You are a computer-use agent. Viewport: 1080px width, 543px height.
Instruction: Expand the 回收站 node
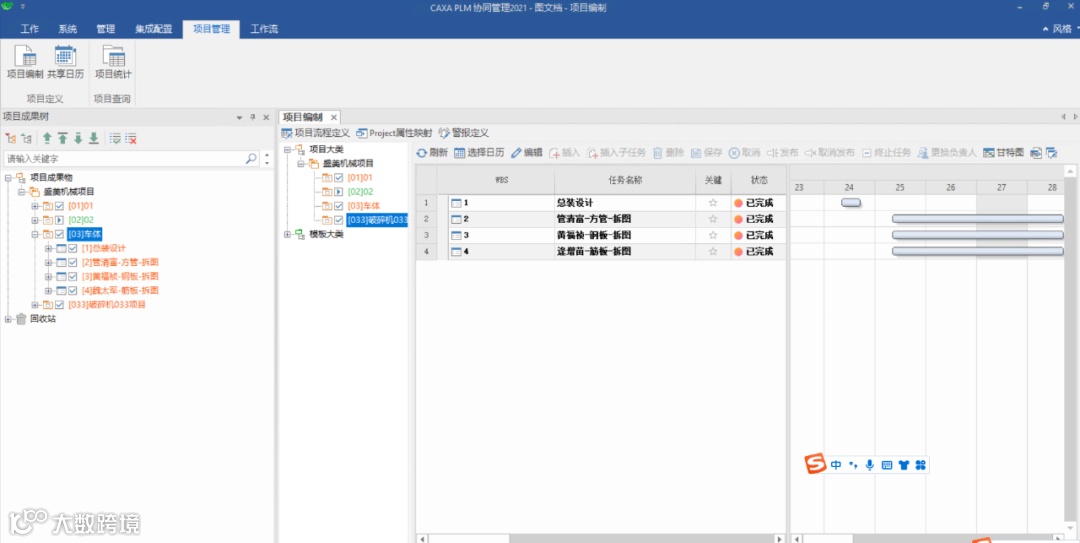(x=8, y=319)
